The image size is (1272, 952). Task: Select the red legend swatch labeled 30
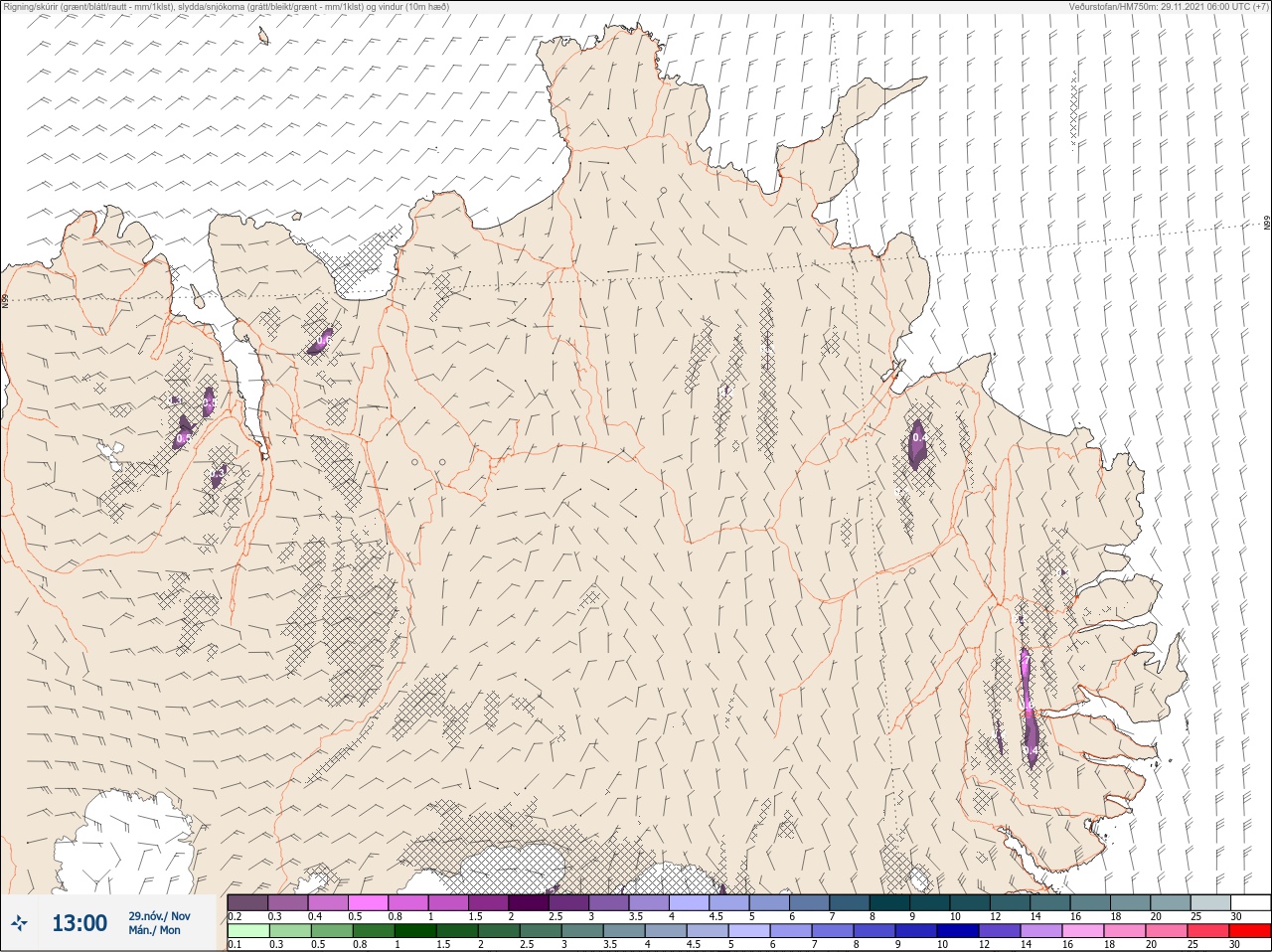pyautogui.click(x=1250, y=931)
